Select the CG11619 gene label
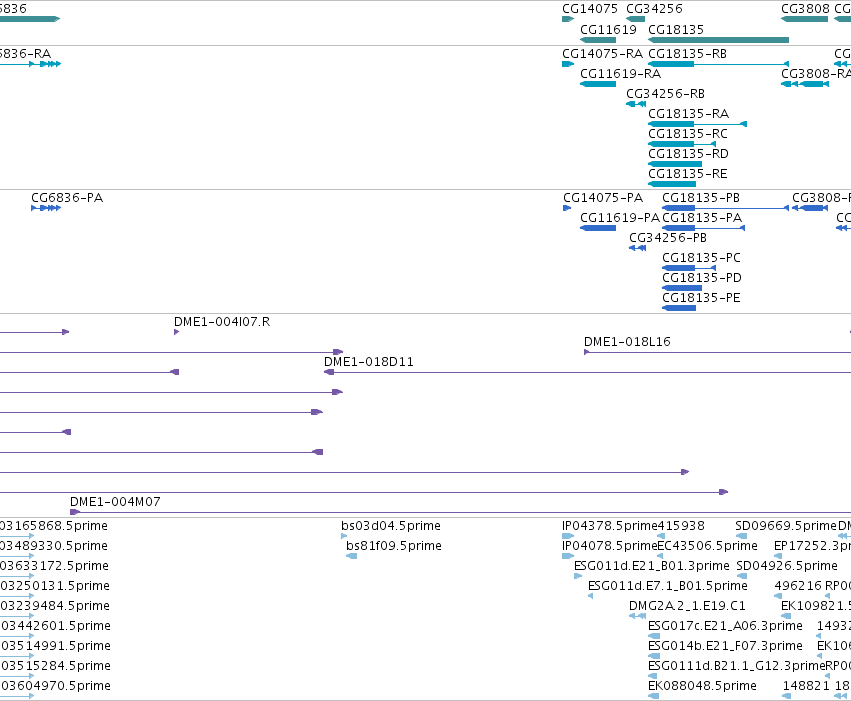The height and width of the screenshot is (701, 851). pos(608,30)
